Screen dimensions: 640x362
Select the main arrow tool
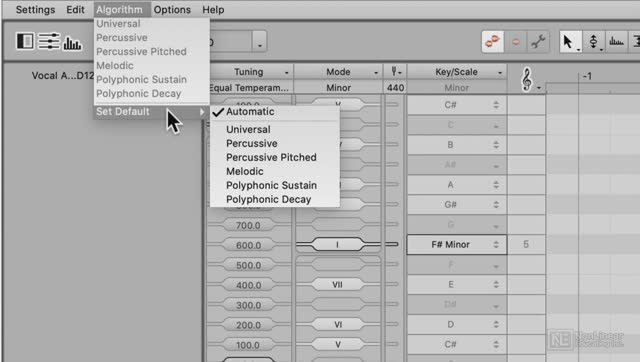(569, 42)
